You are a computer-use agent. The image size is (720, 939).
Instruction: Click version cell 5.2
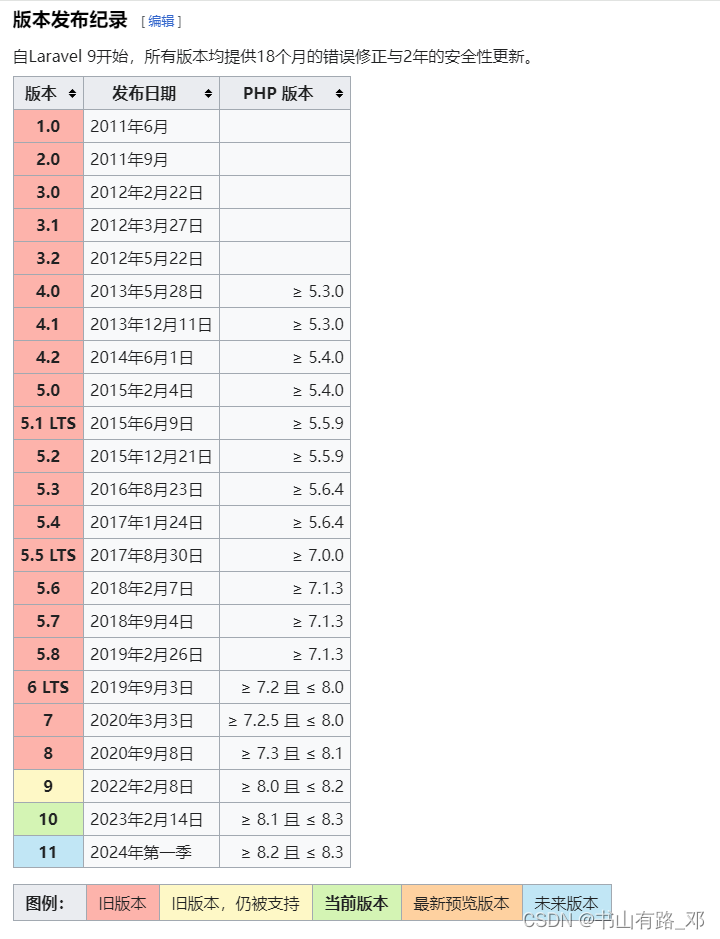[x=49, y=456]
